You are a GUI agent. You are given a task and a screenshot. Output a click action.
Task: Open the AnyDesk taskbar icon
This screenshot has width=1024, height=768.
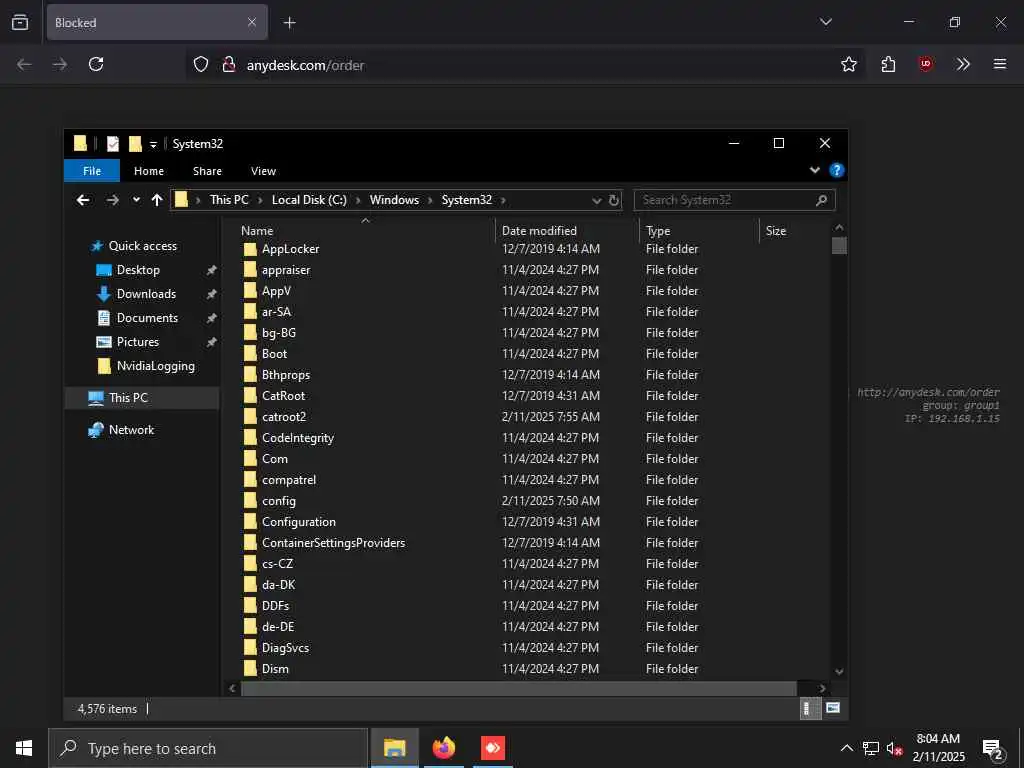493,748
